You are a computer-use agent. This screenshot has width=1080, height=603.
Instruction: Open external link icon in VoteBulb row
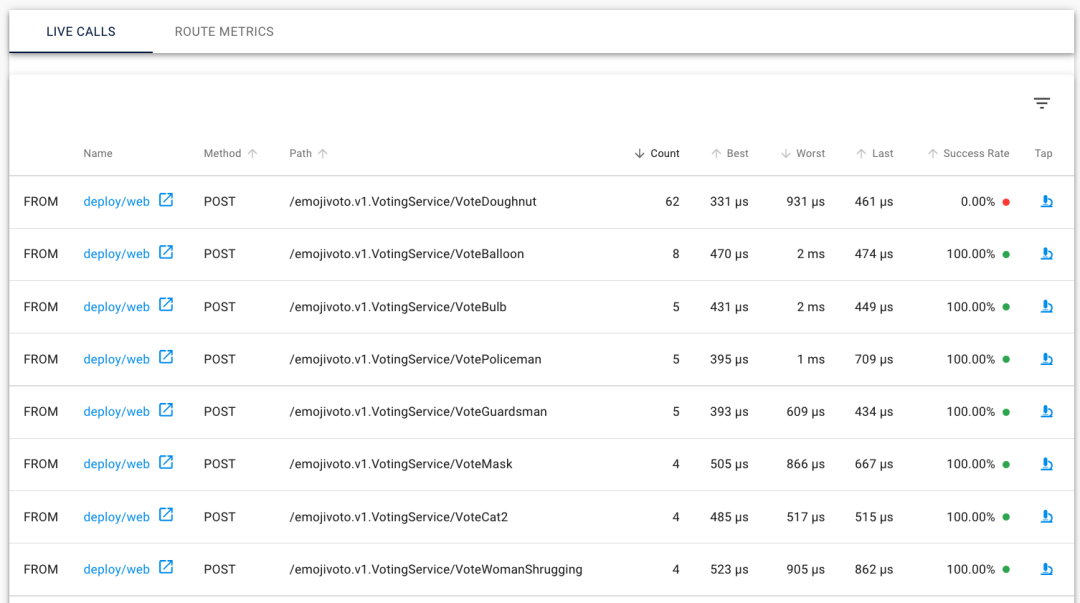166,305
